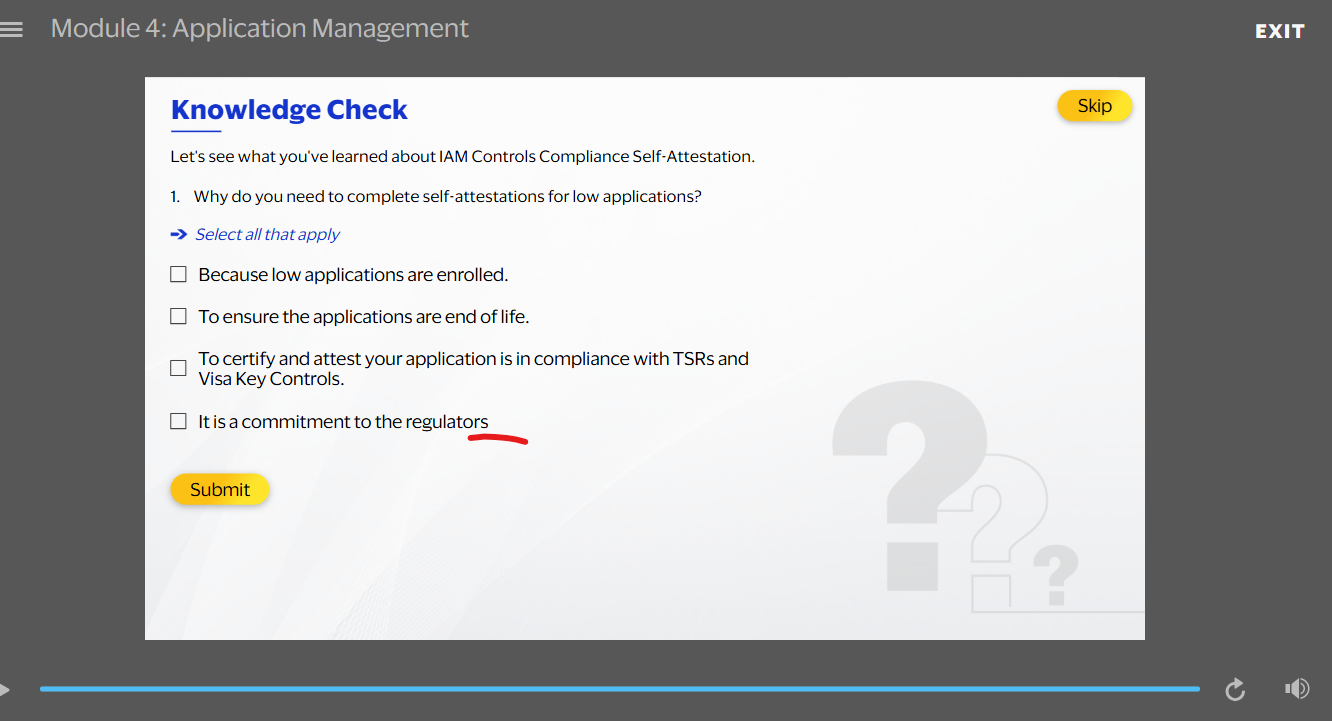This screenshot has height=721, width=1332.
Task: Skip the knowledge check
Action: click(1094, 105)
